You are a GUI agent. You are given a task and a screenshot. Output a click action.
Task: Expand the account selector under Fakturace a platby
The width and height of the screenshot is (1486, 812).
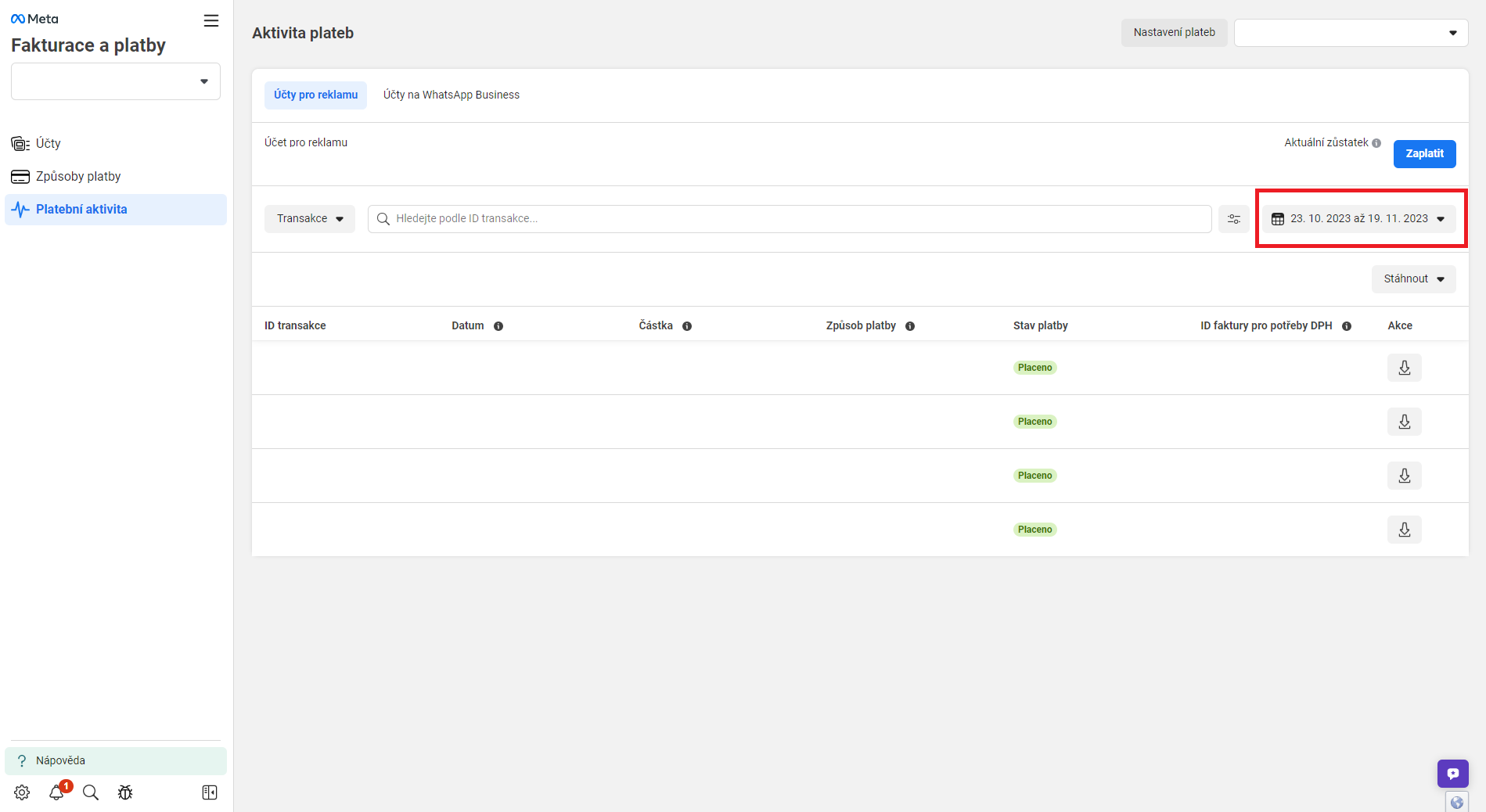[116, 81]
